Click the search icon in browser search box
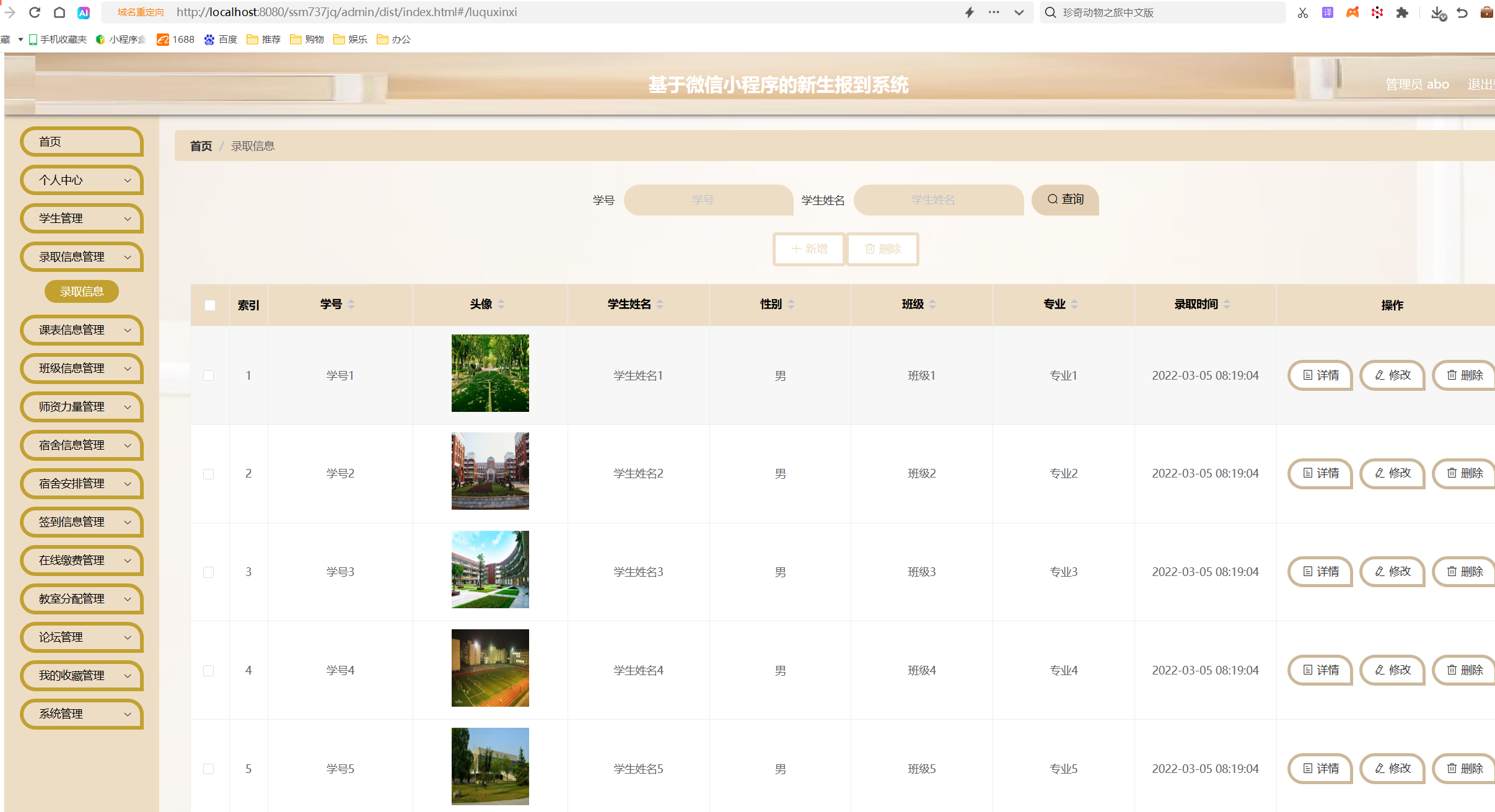 pyautogui.click(x=1051, y=12)
